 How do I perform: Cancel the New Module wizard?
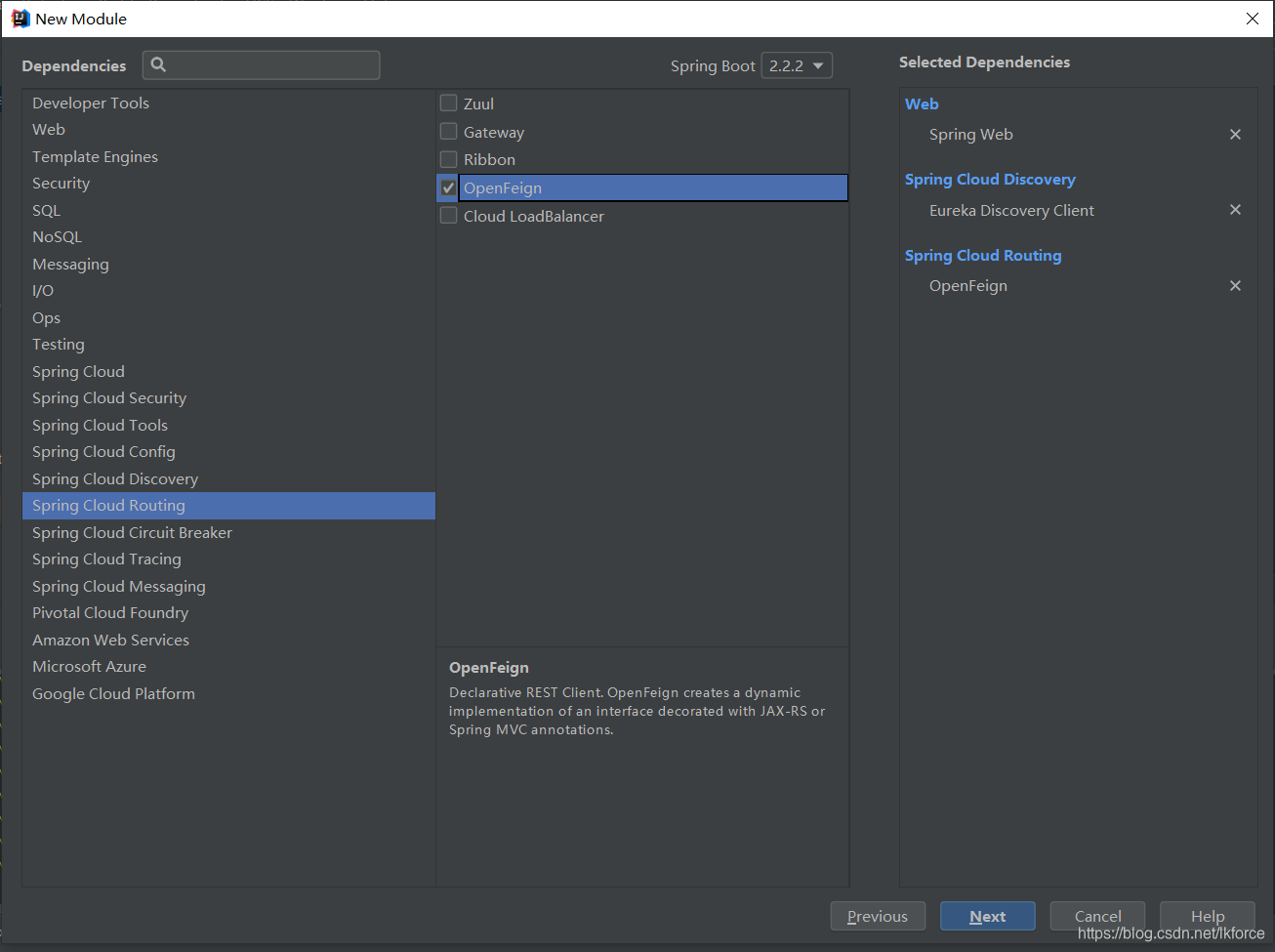1097,916
